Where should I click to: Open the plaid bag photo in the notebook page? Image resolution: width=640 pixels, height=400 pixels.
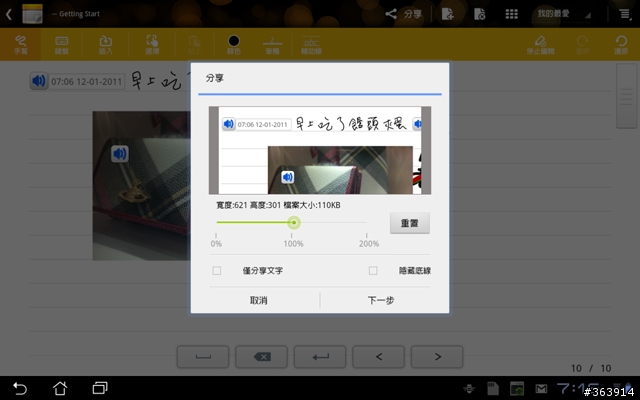coord(141,186)
